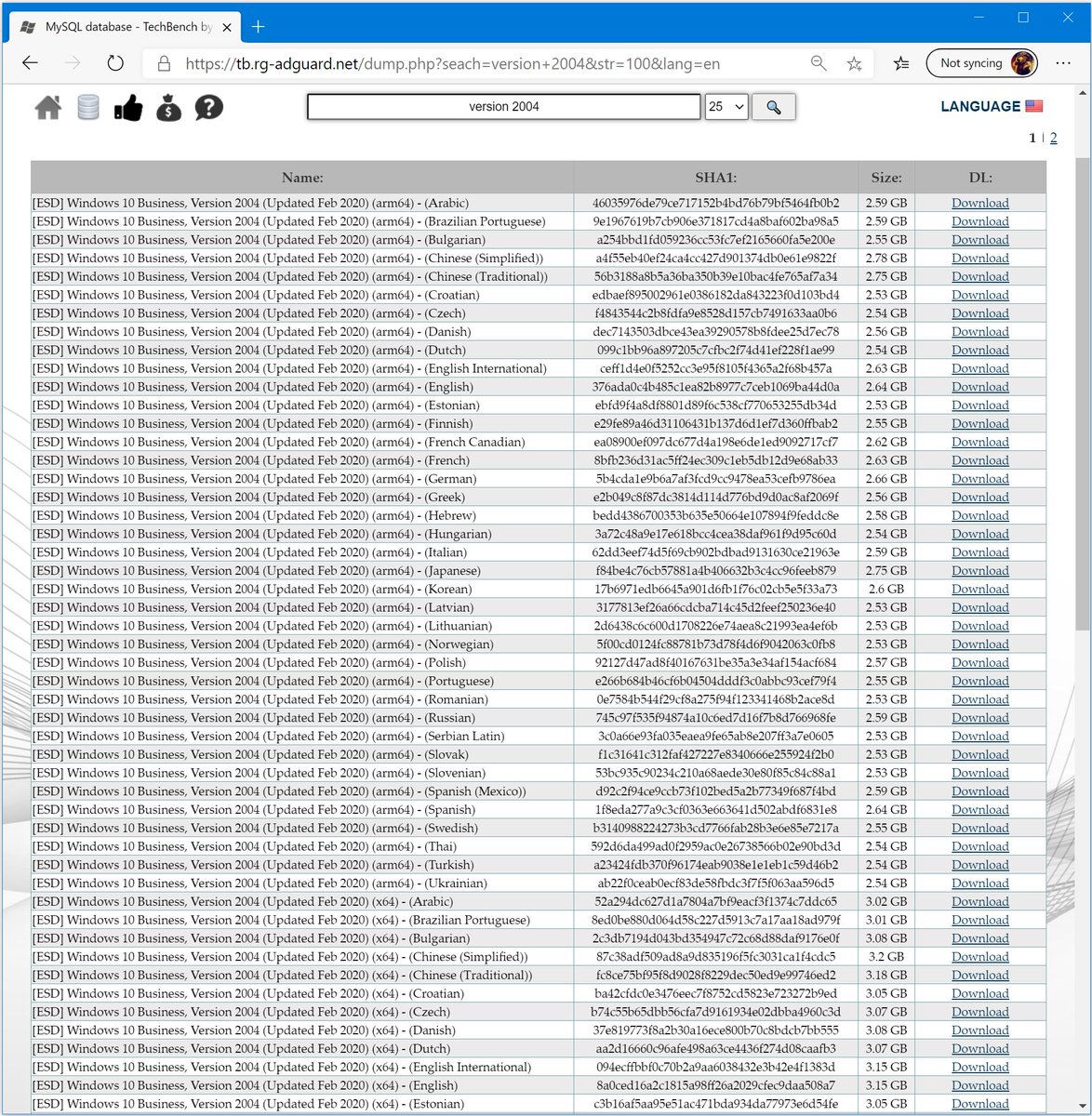Click the SHA1: column header
The image size is (1092, 1116).
pyautogui.click(x=716, y=177)
